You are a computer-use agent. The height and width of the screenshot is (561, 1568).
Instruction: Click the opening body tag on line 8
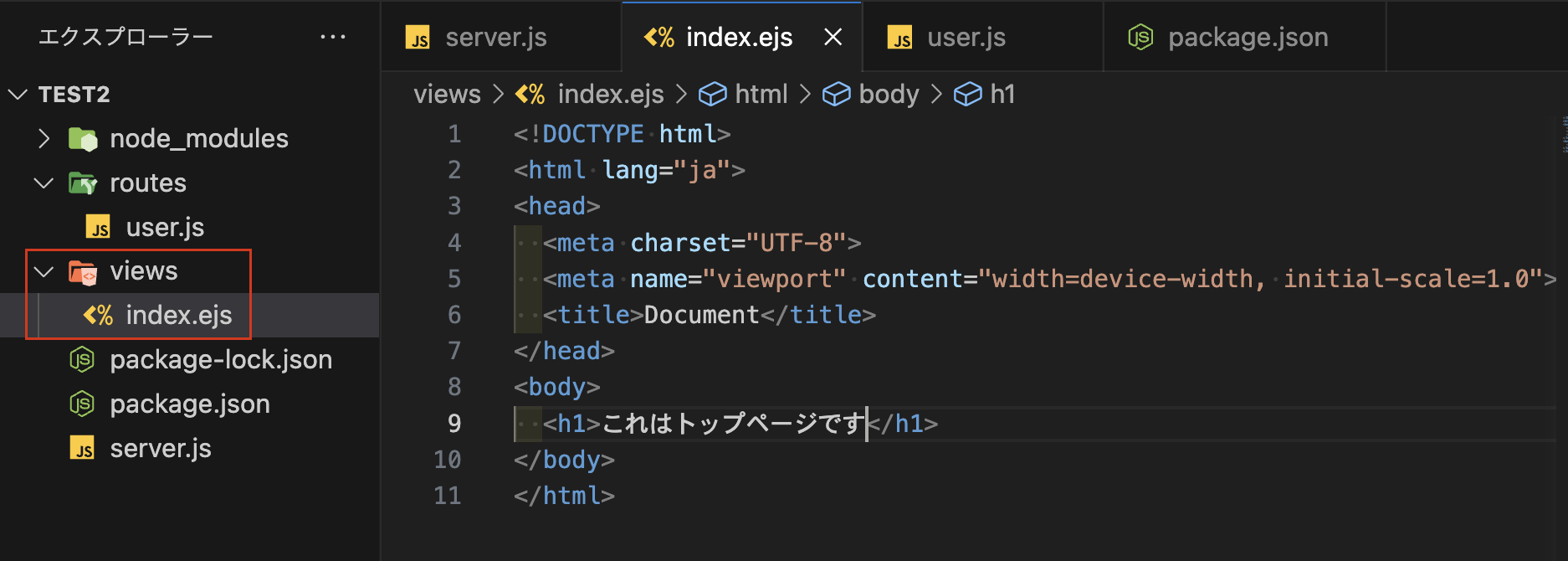tap(556, 388)
